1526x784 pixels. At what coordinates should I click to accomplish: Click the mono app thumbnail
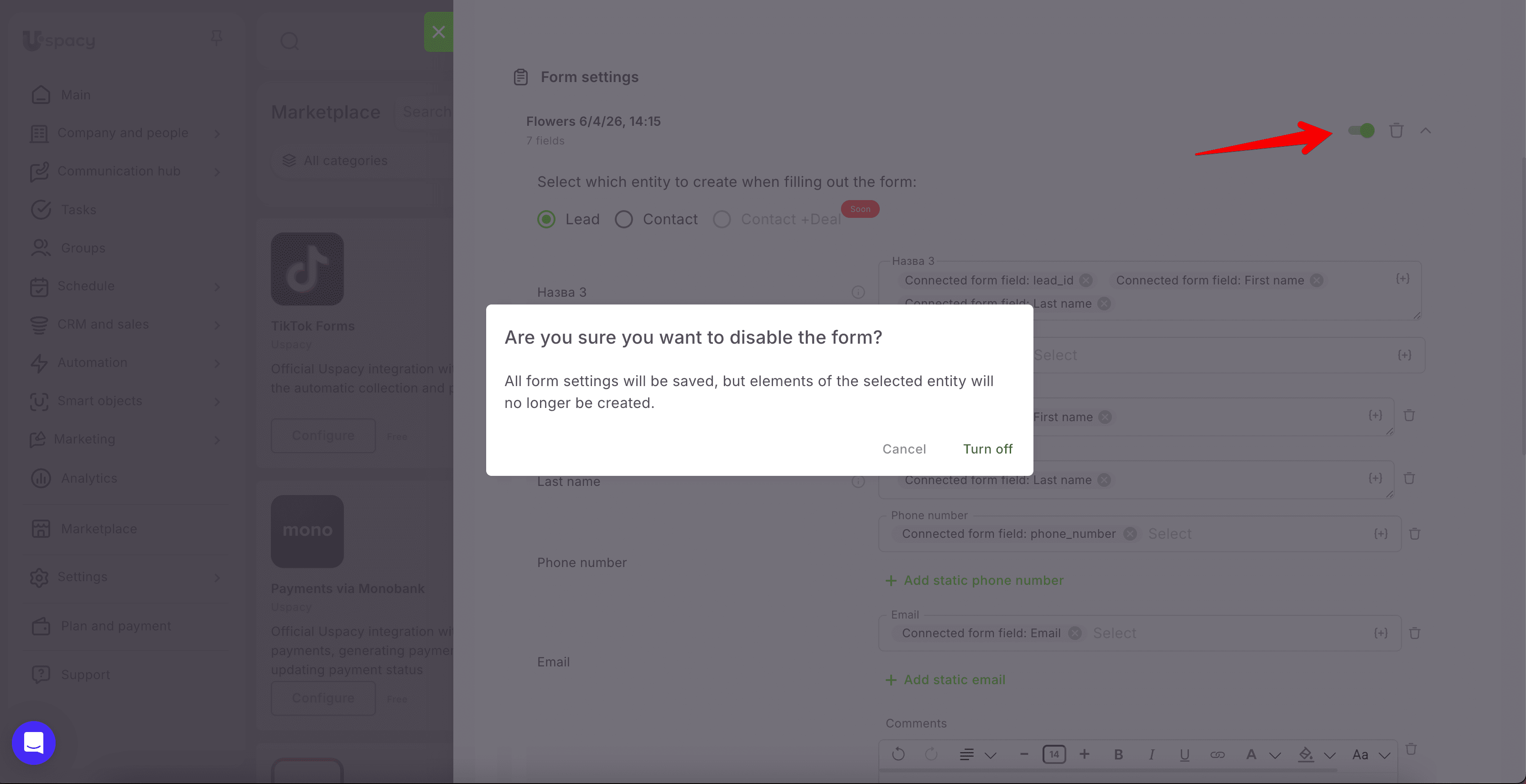click(x=307, y=531)
